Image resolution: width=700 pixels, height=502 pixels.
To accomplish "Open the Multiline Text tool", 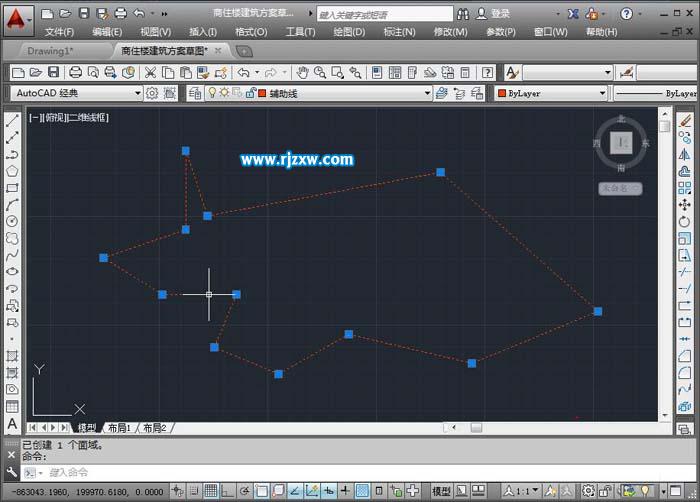I will pyautogui.click(x=12, y=423).
